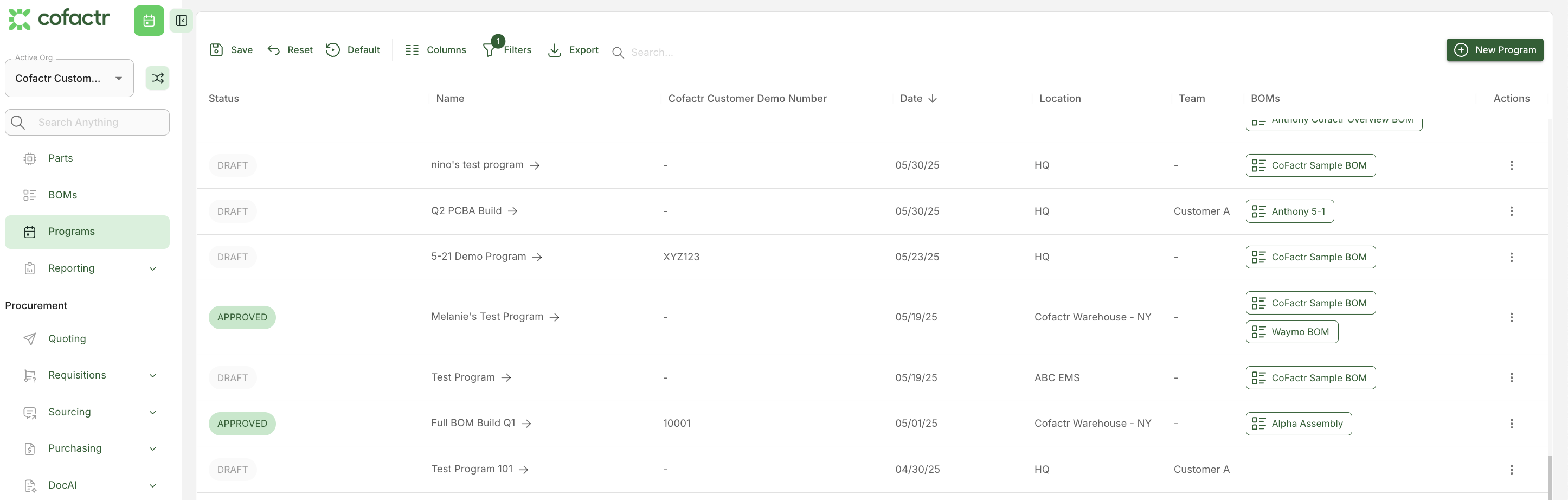This screenshot has width=1568, height=500.
Task: Open Test Program 101
Action: click(x=480, y=469)
